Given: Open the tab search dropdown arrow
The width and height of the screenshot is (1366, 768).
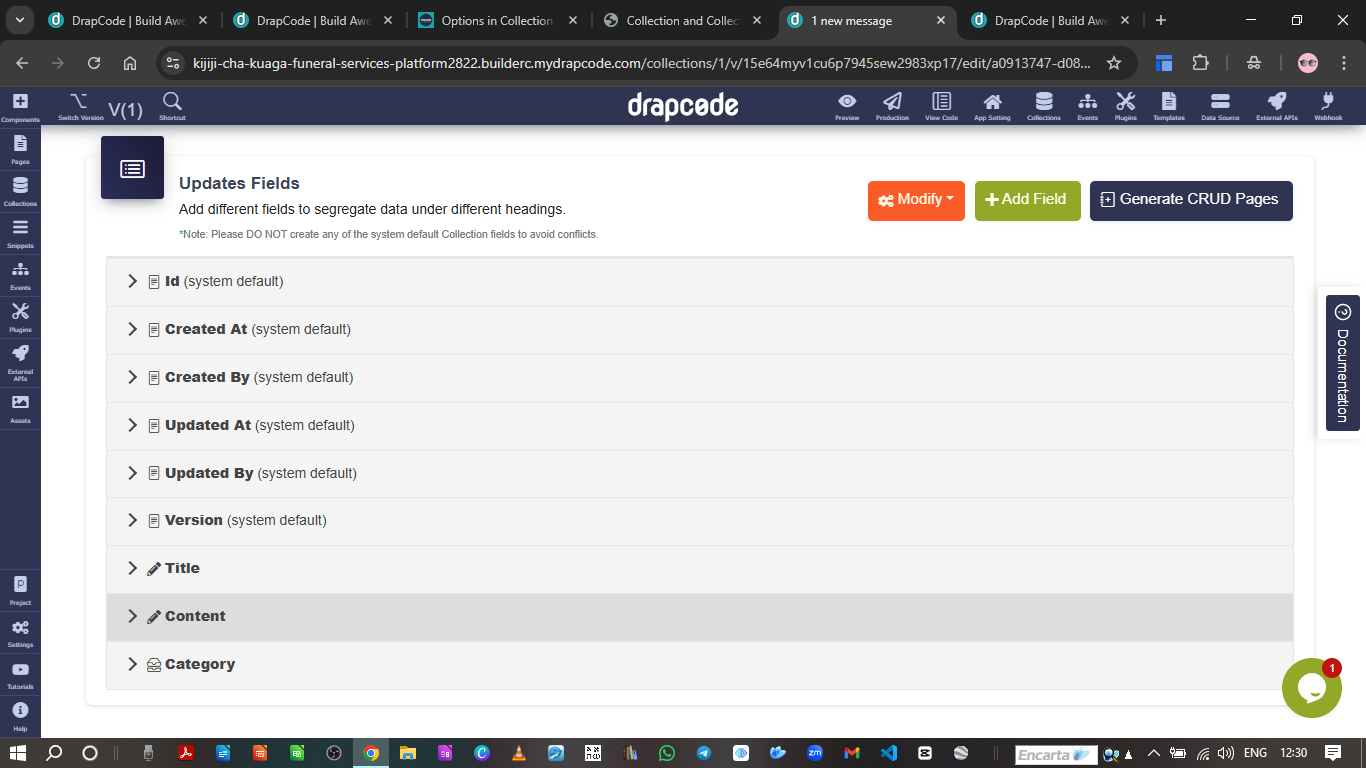Looking at the screenshot, I should pos(20,20).
